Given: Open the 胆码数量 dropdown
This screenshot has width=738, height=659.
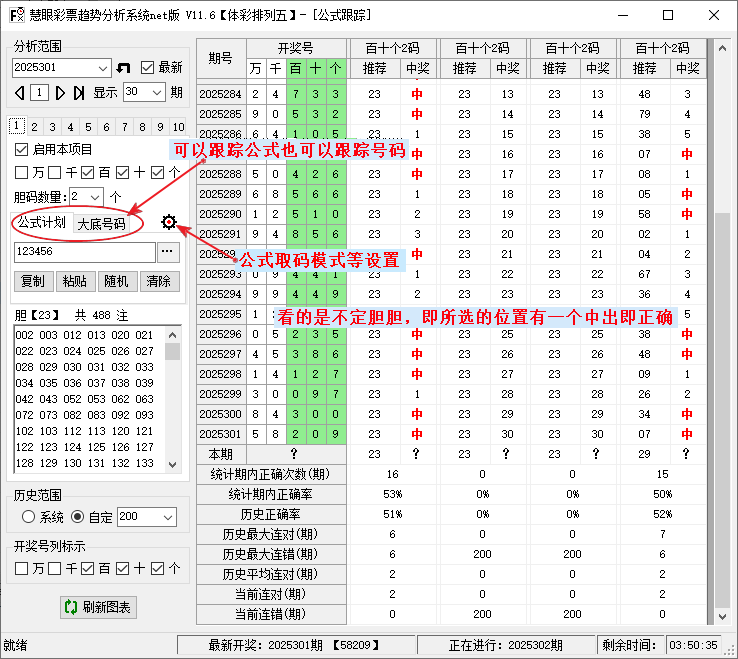Looking at the screenshot, I should 96,197.
